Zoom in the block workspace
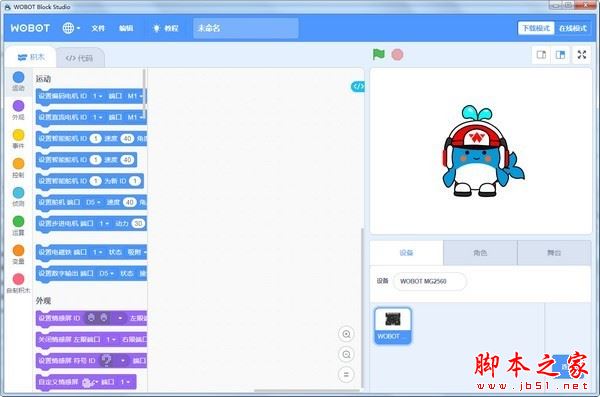600x397 pixels. pos(346,334)
